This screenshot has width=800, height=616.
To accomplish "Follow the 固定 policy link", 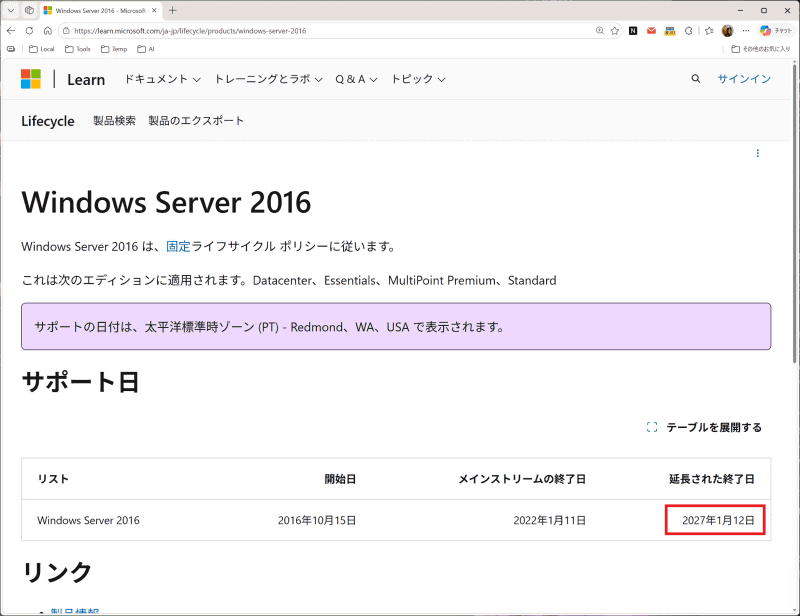I will (178, 247).
